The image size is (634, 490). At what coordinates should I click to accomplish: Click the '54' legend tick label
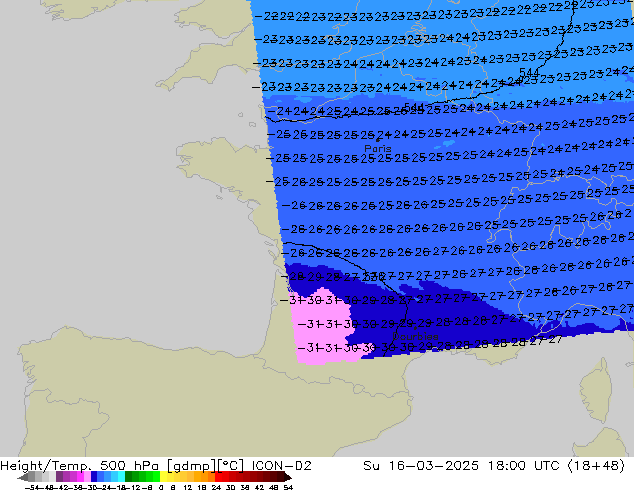coord(288,487)
